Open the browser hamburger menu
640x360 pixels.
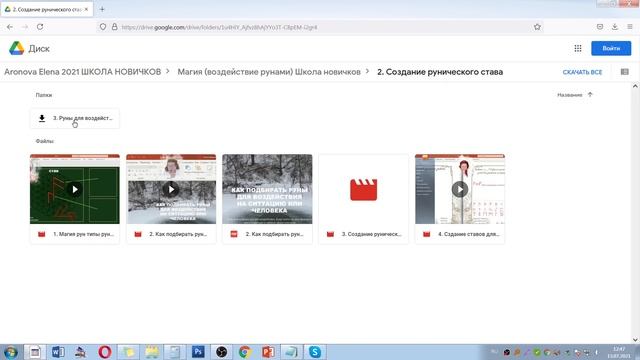tap(630, 27)
